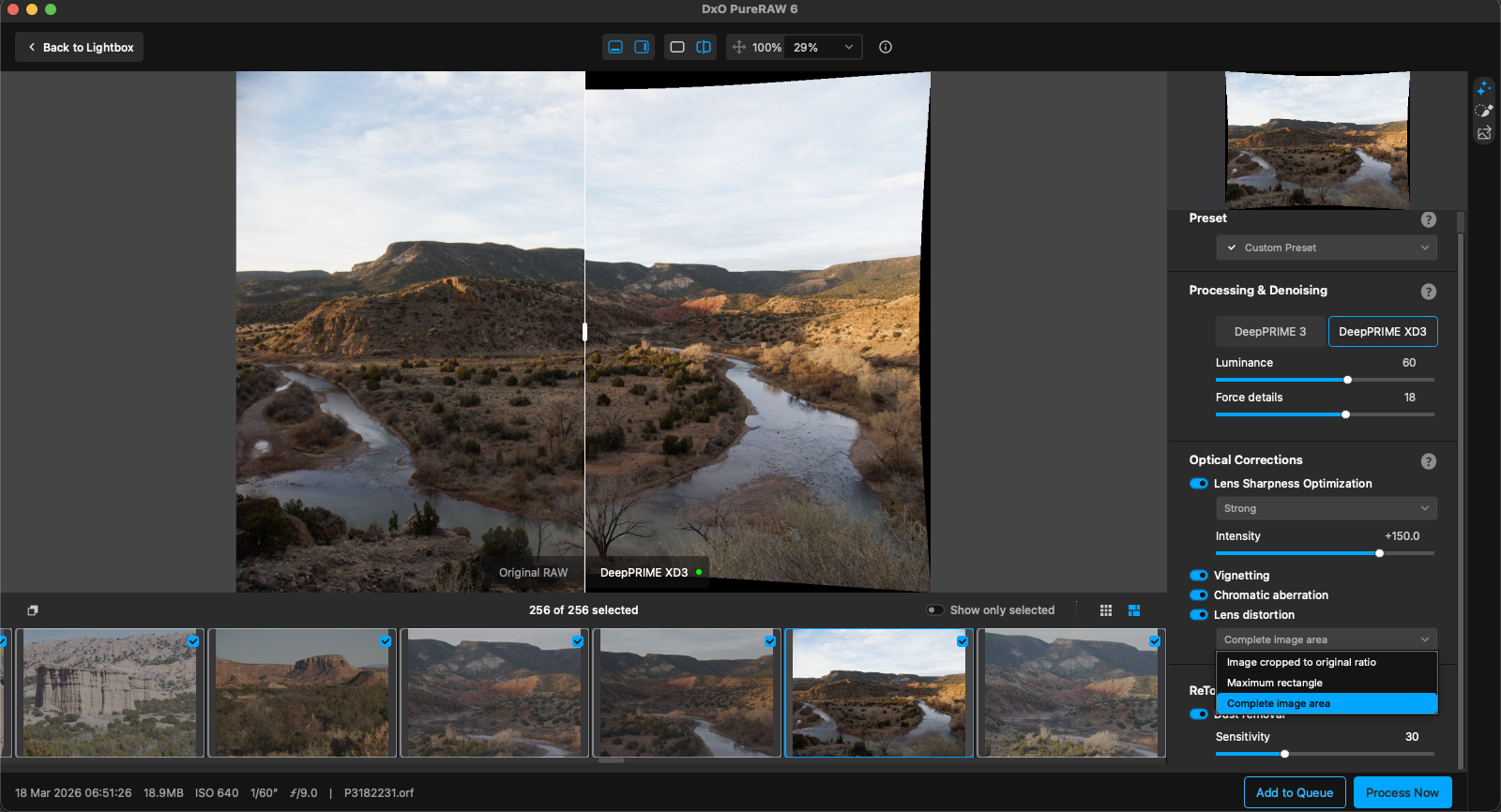
Task: Click the Original RAW label
Action: [x=533, y=573]
